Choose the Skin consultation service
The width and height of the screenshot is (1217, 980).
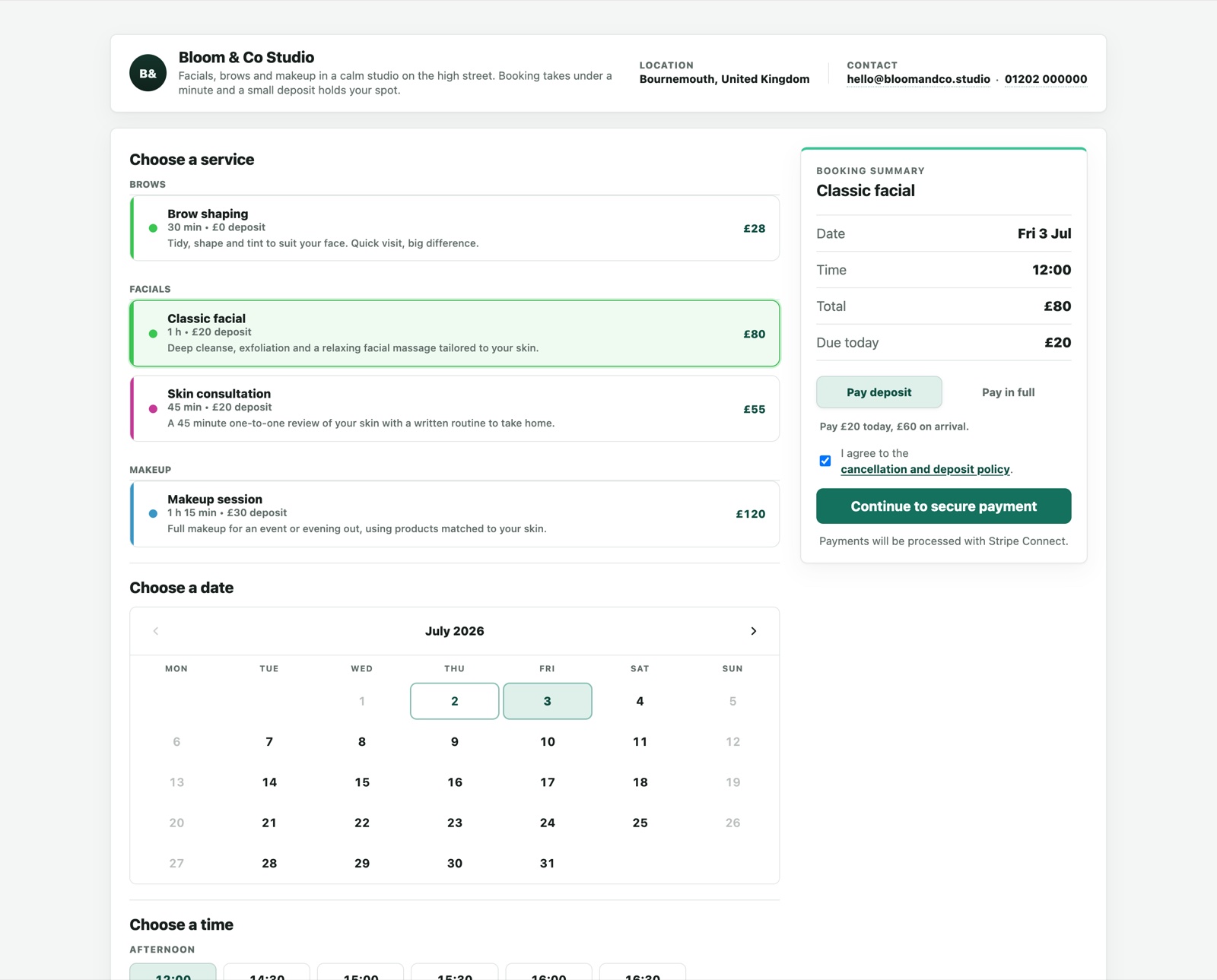455,408
